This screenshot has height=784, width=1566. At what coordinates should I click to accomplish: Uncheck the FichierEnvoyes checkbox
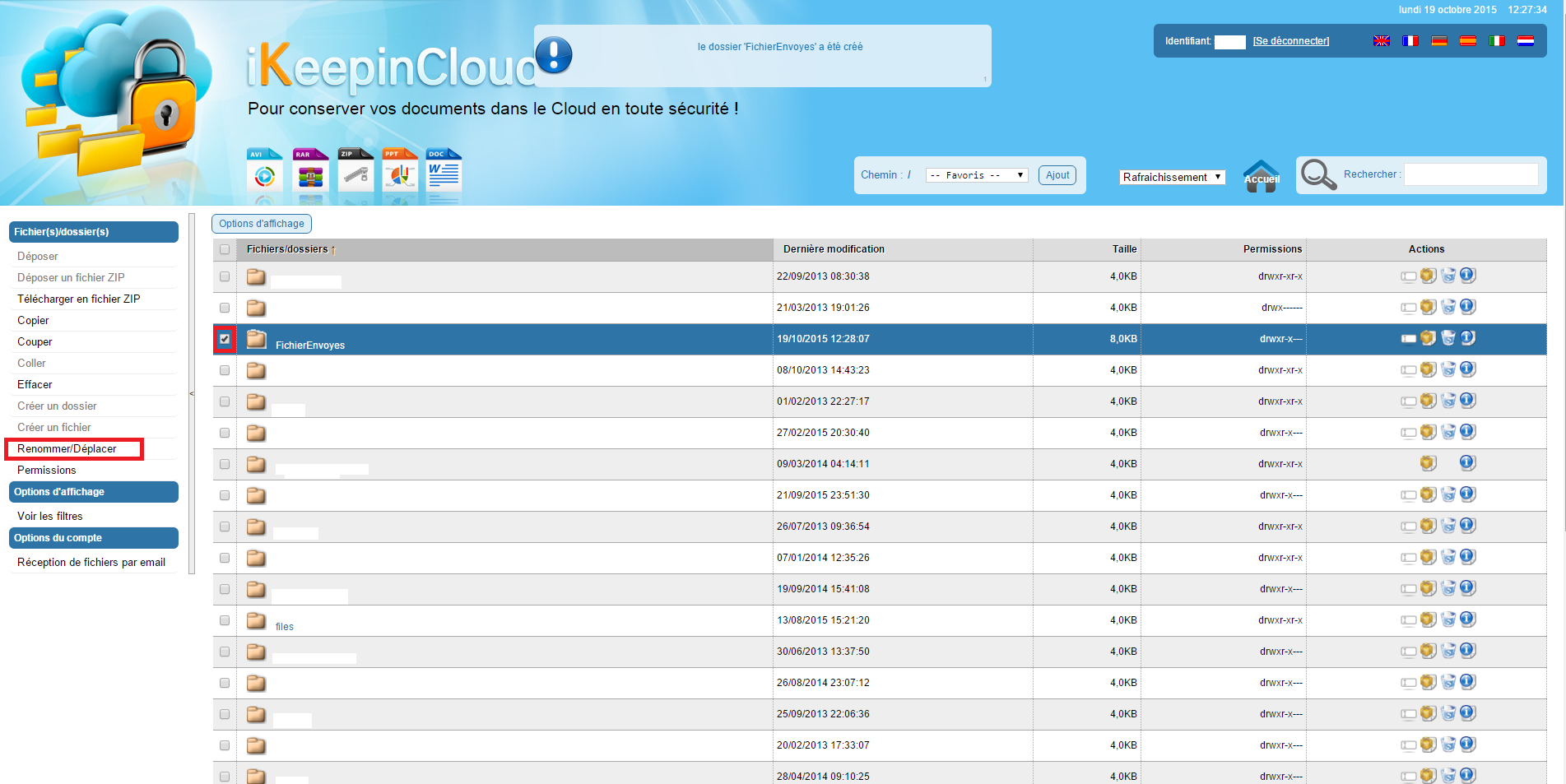tap(225, 338)
